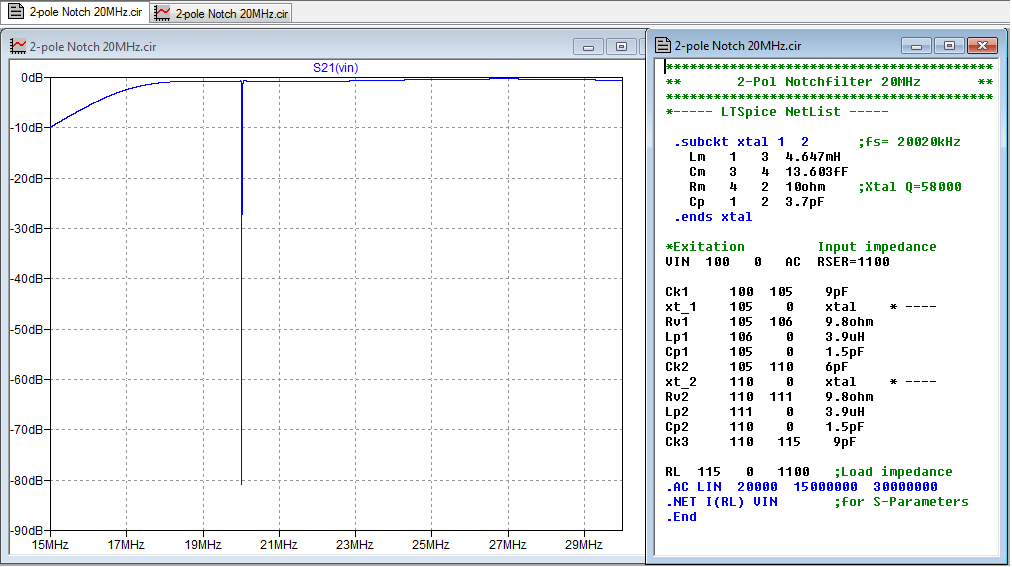Image resolution: width=1012 pixels, height=567 pixels.
Task: Click the Lm inductor value 4.647mH
Action: (813, 157)
